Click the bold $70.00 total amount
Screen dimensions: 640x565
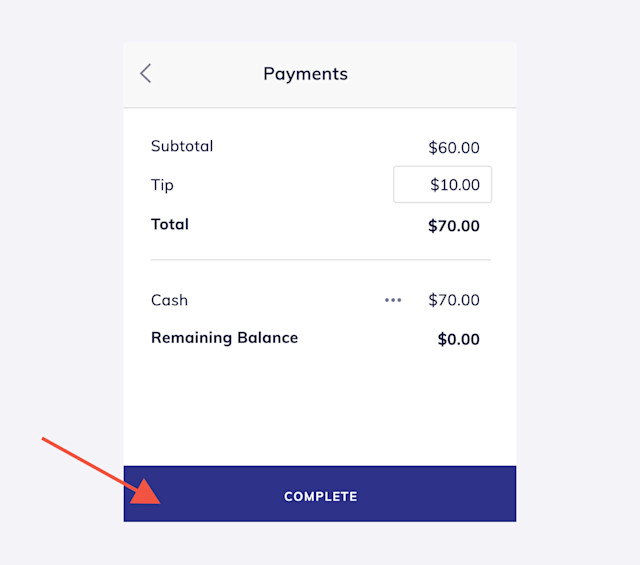[454, 226]
